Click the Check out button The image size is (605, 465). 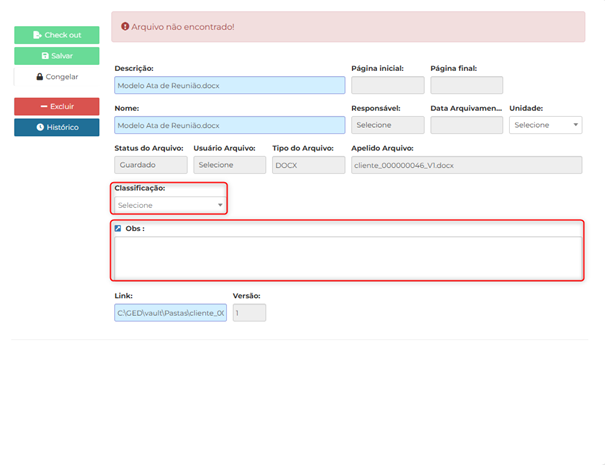[57, 35]
